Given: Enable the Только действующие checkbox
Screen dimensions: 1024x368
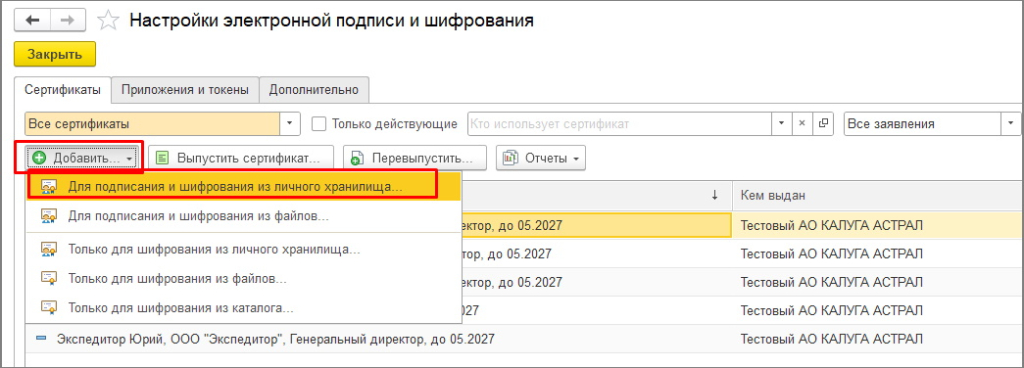Looking at the screenshot, I should [319, 124].
